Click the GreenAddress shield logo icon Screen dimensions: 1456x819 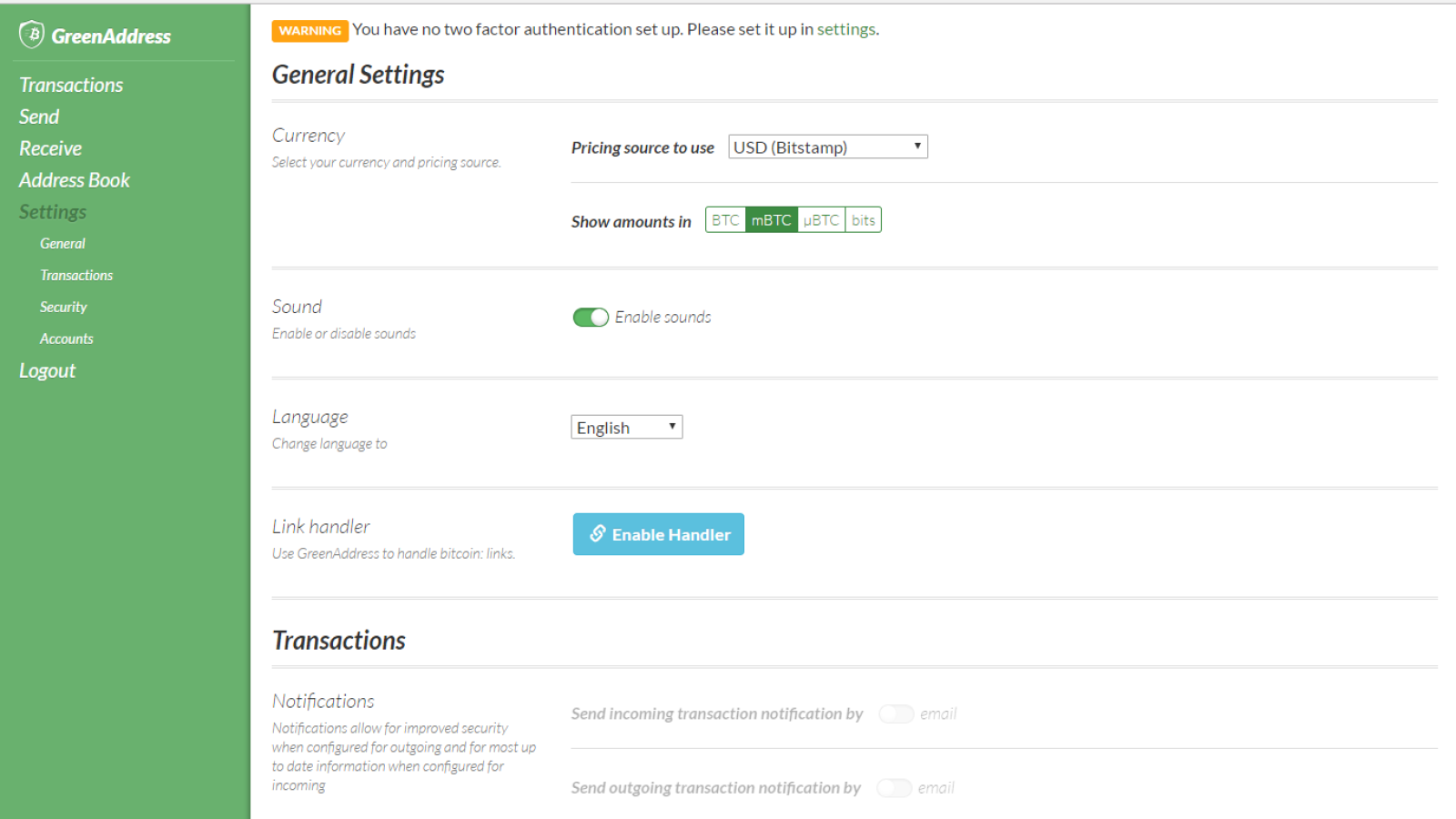(32, 35)
